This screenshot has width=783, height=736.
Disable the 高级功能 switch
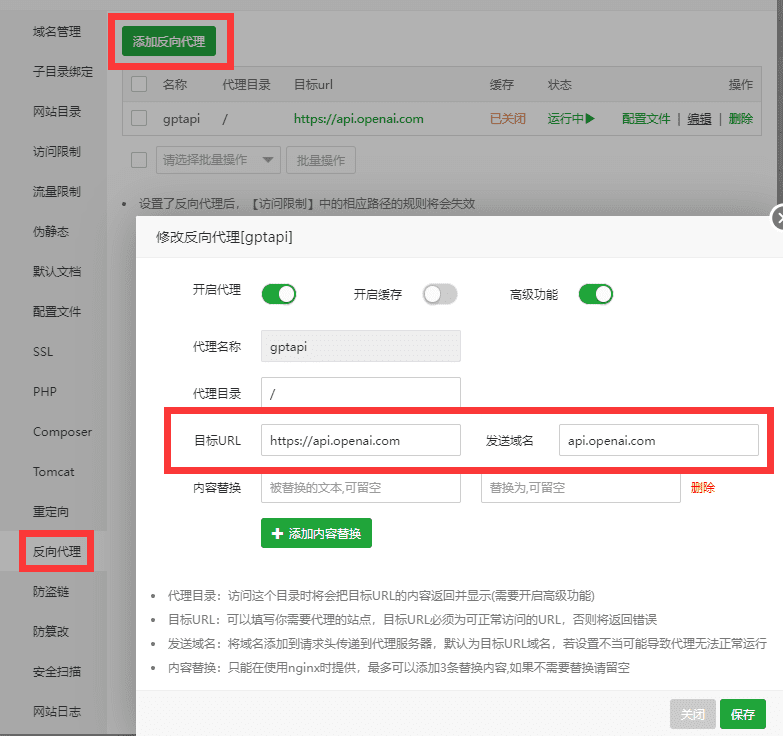(595, 294)
